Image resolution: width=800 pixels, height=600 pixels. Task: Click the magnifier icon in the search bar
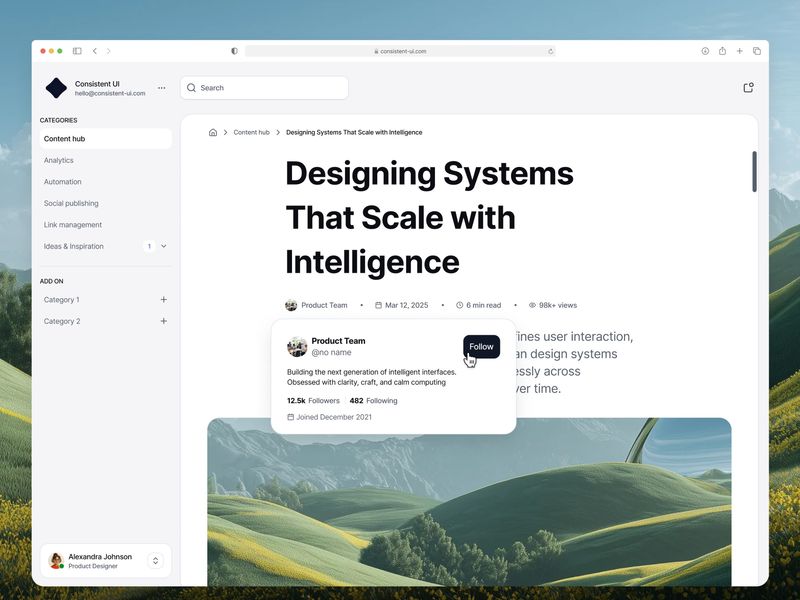(x=191, y=88)
